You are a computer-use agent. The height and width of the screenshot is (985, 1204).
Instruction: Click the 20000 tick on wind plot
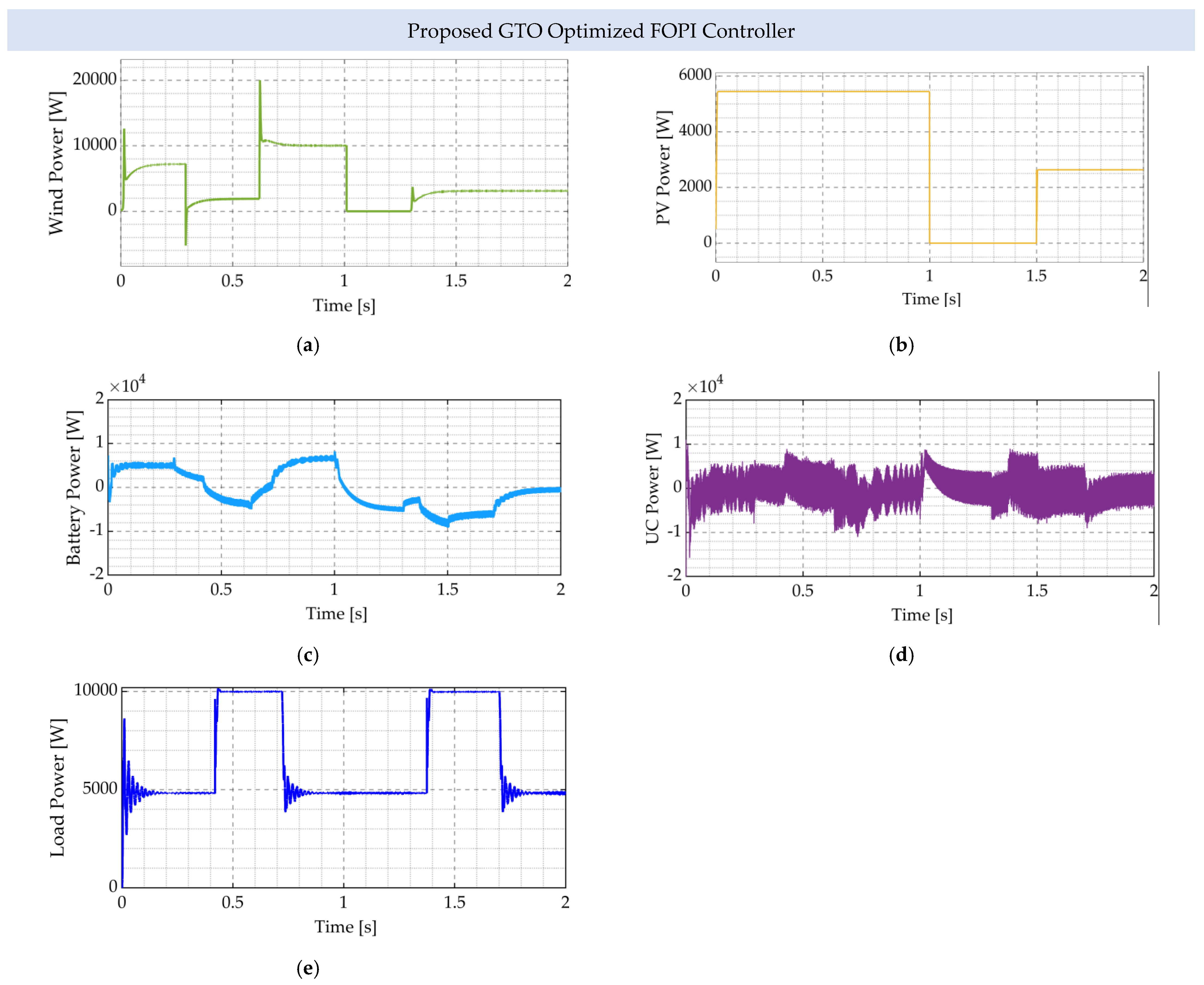[x=94, y=79]
